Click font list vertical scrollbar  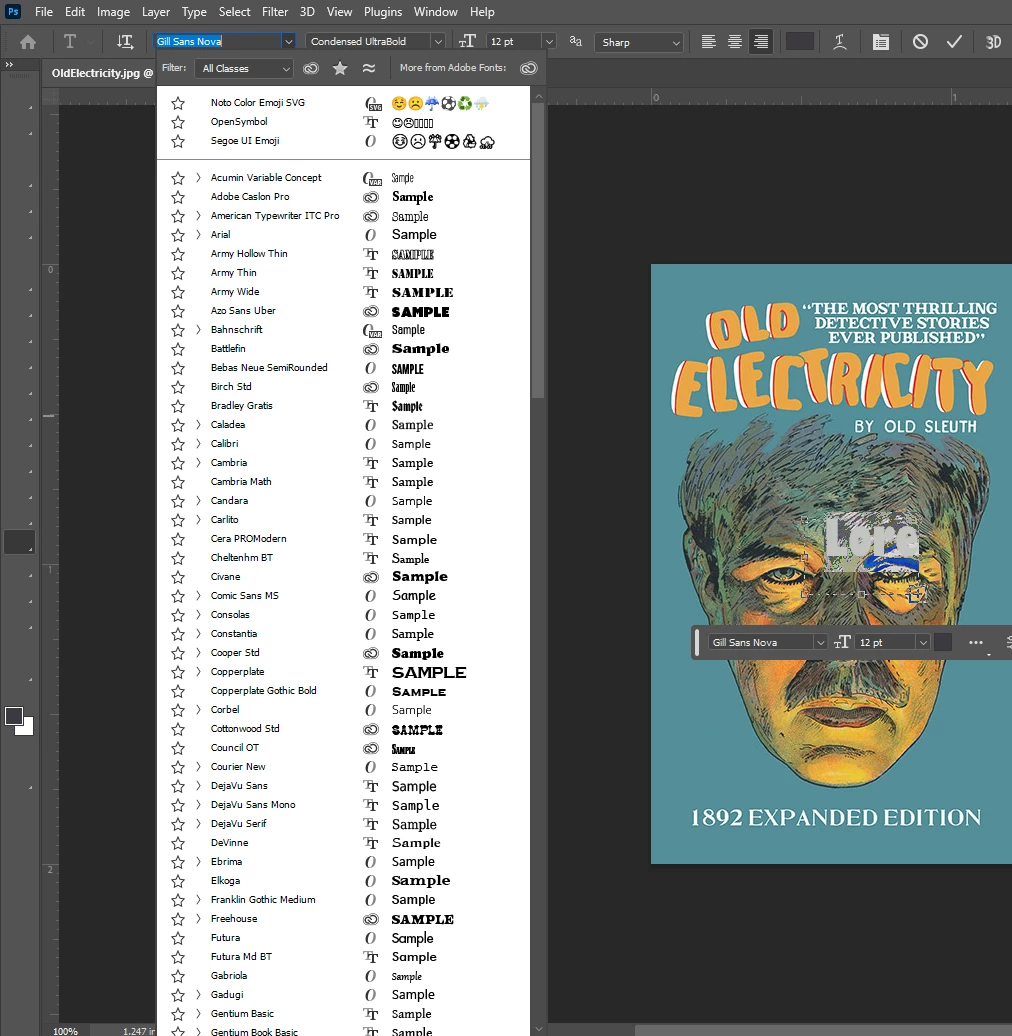[538, 249]
